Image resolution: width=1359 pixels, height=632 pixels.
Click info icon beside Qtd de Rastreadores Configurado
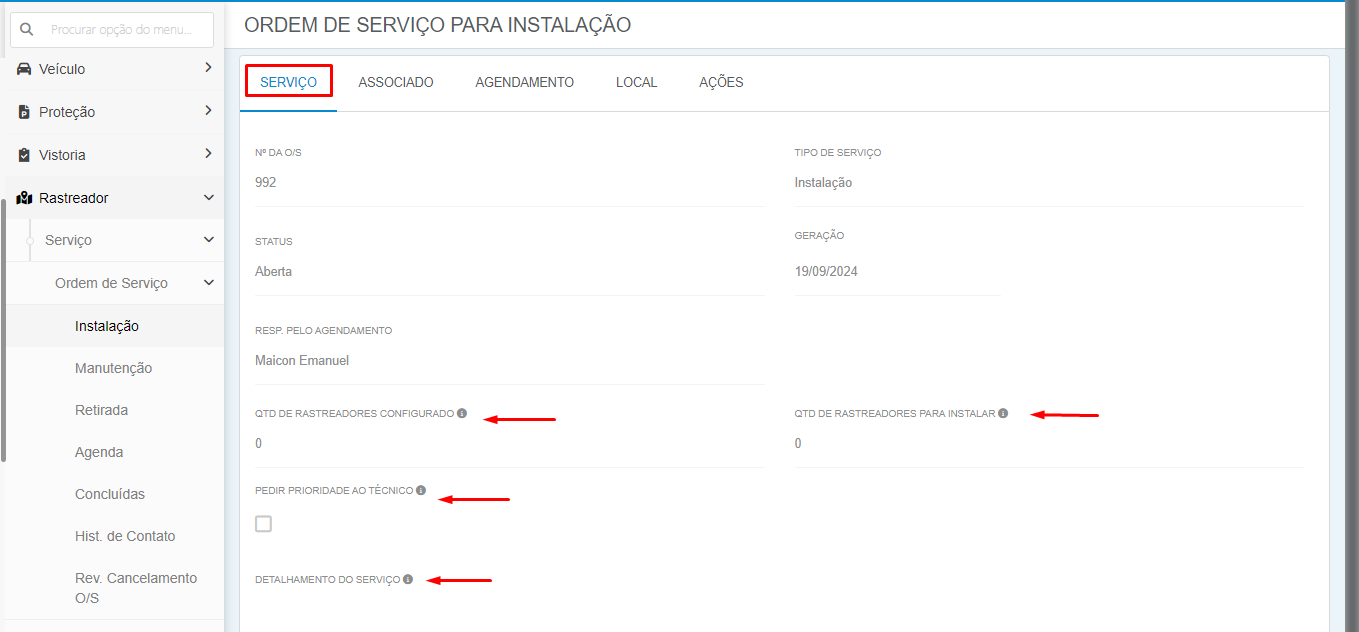(462, 413)
